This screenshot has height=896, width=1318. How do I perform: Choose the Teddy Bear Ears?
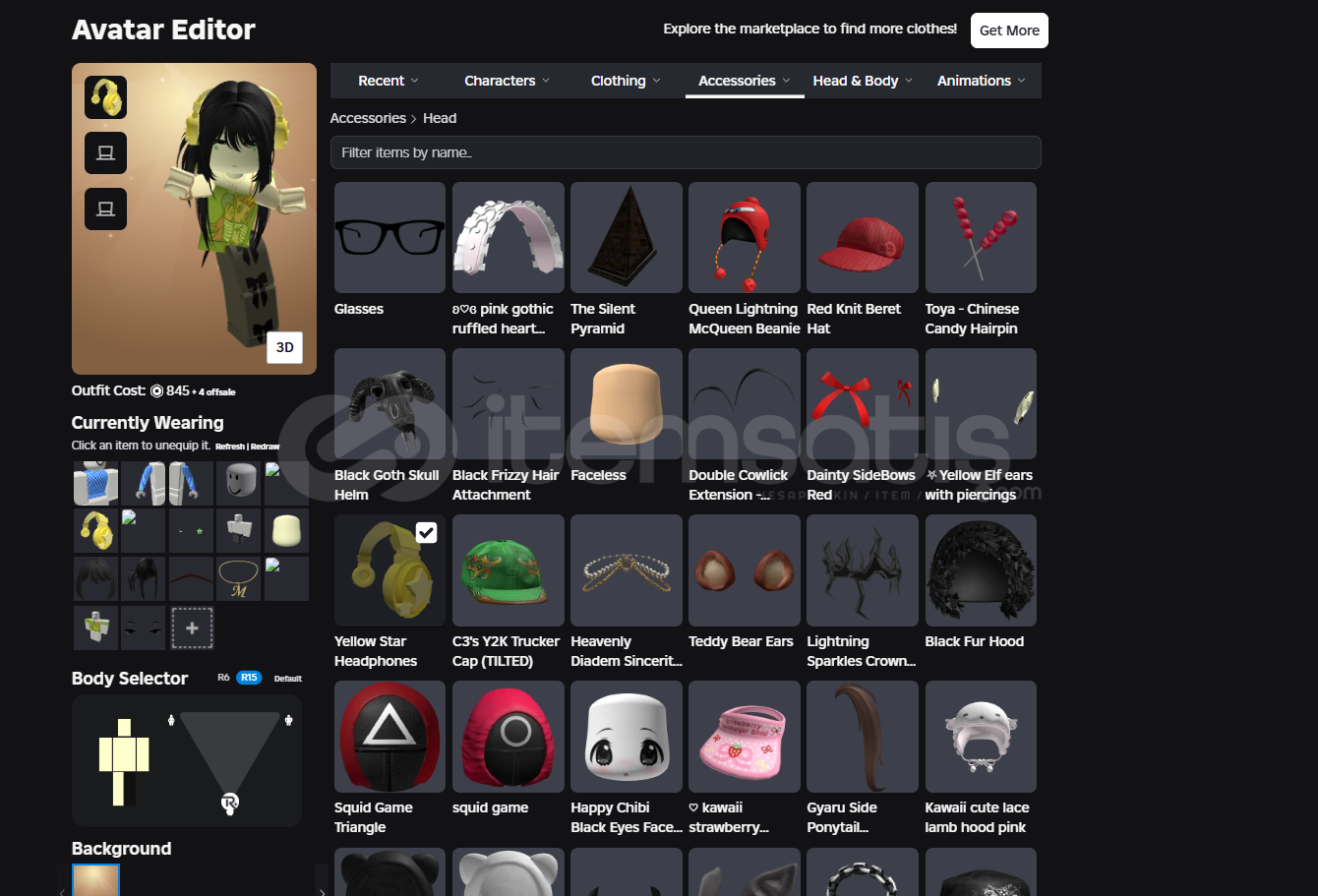(745, 569)
